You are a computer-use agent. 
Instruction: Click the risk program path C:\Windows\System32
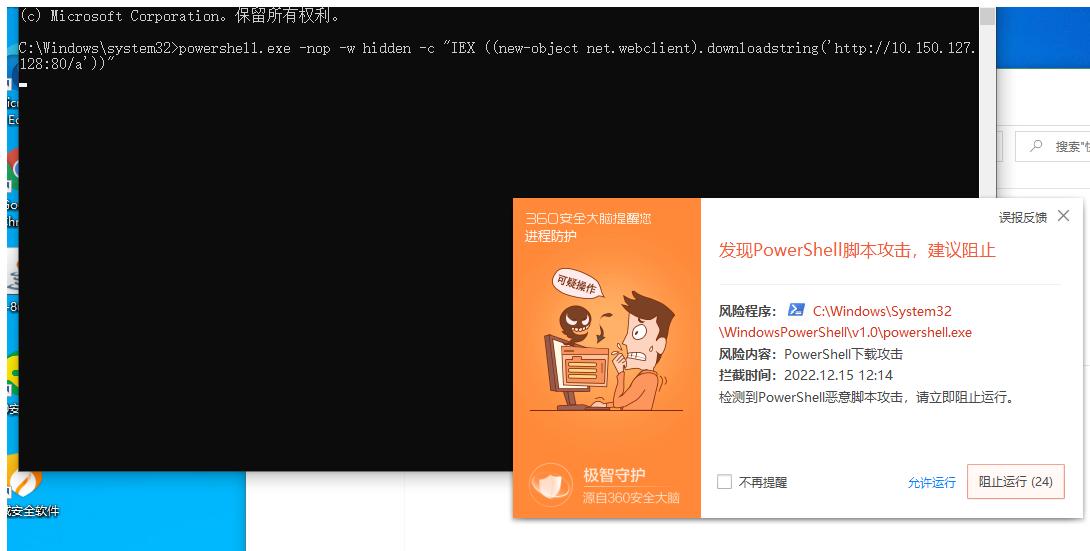882,311
